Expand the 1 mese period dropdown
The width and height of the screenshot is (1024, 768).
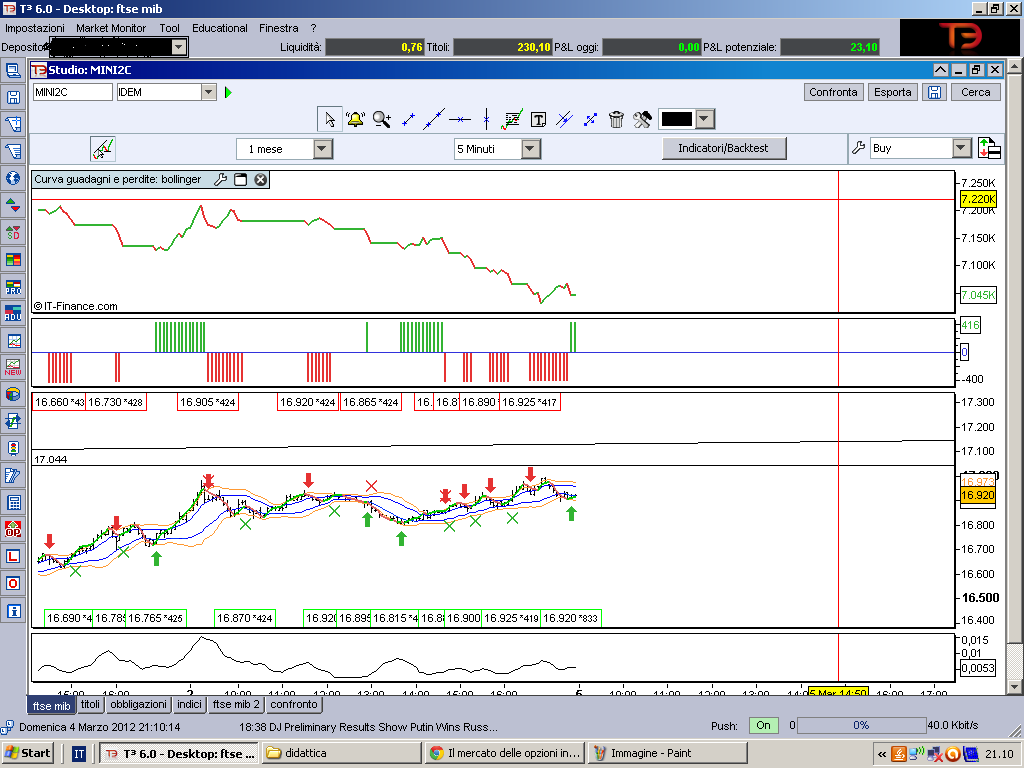(x=323, y=149)
